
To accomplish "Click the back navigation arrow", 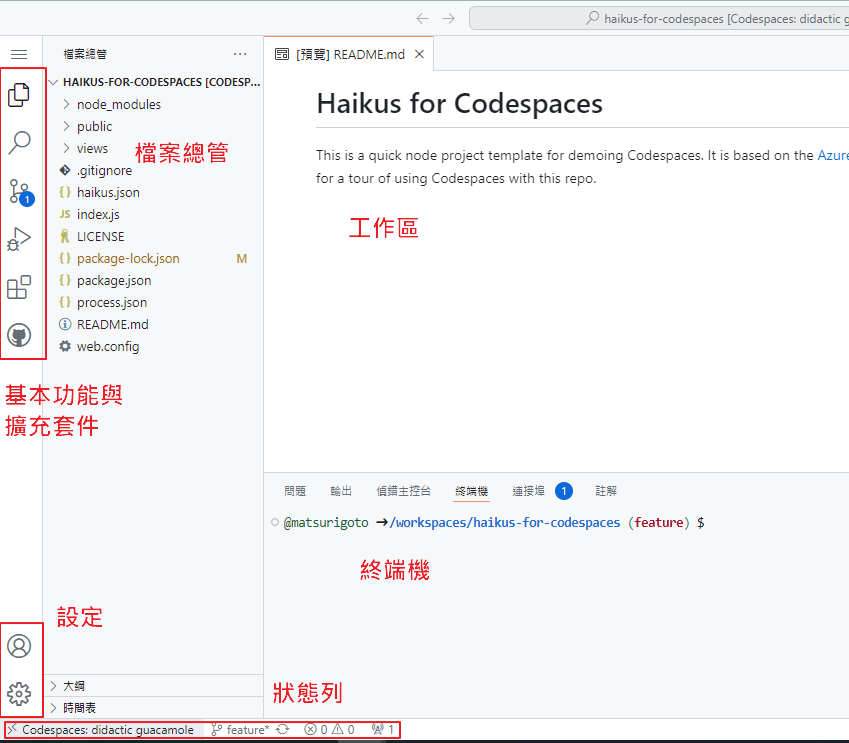I will [x=422, y=19].
